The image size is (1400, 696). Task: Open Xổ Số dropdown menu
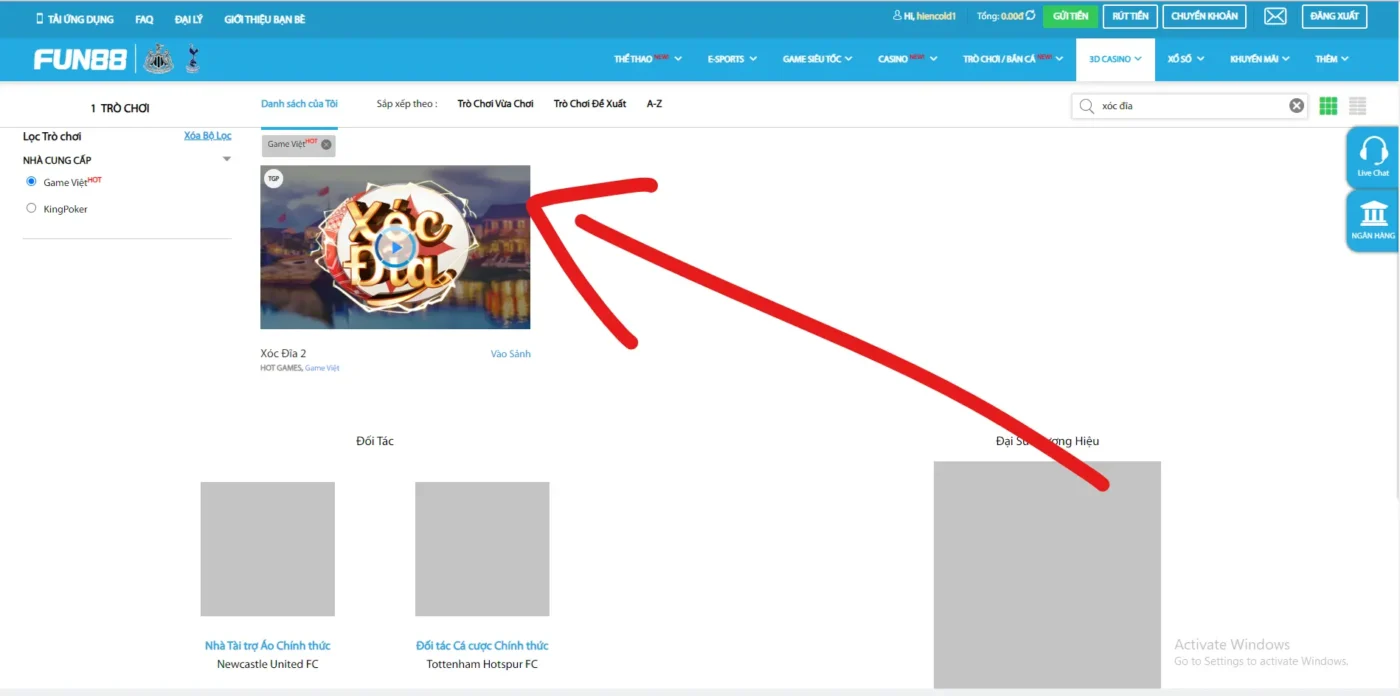coord(1185,59)
